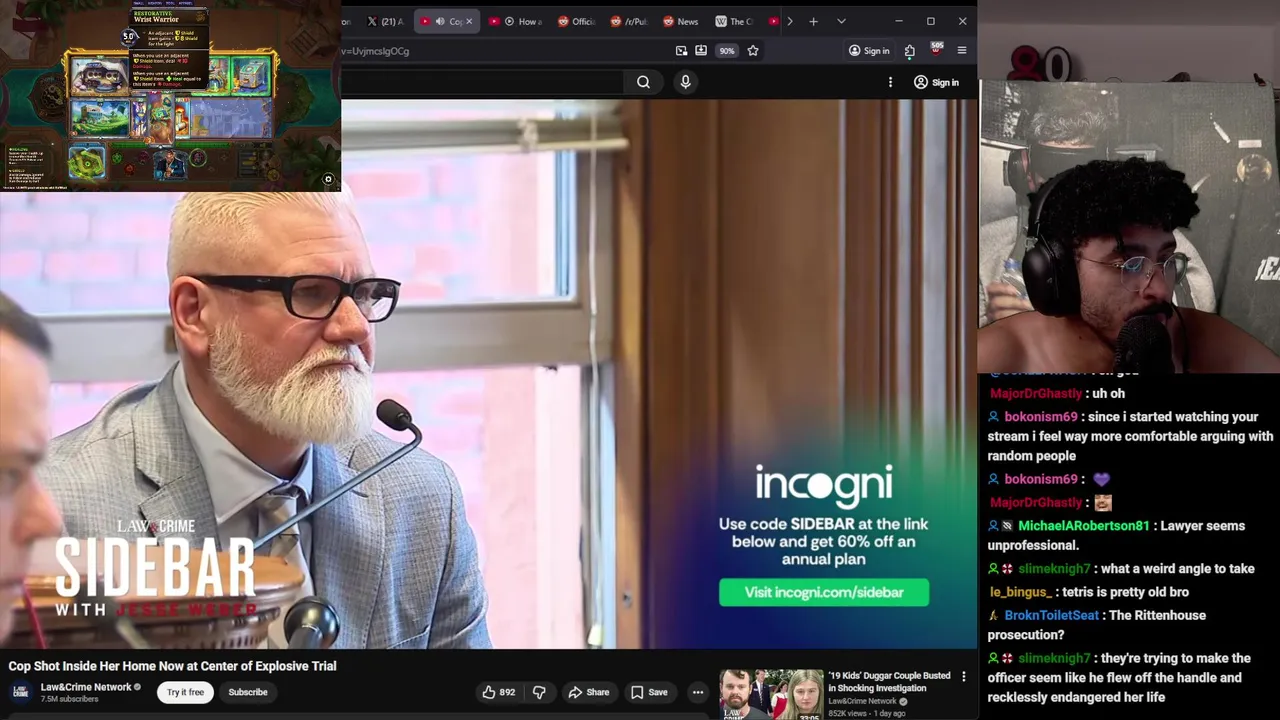
Task: Click the voice search microphone icon
Action: (685, 82)
